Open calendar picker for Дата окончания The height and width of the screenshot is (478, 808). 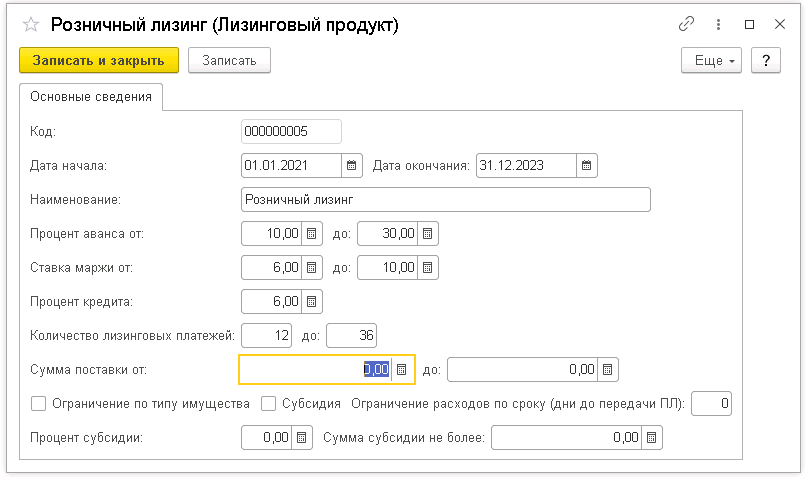coord(587,165)
